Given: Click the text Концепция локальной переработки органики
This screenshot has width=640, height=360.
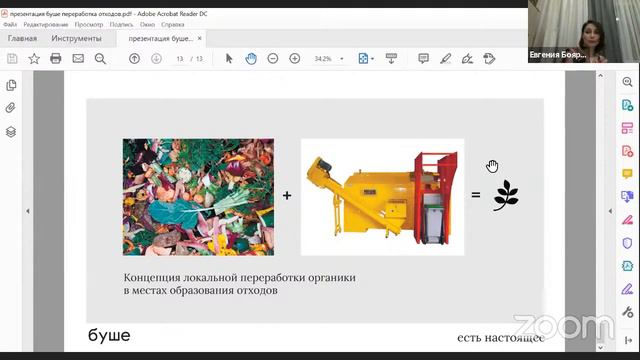Looking at the screenshot, I should click(240, 278).
